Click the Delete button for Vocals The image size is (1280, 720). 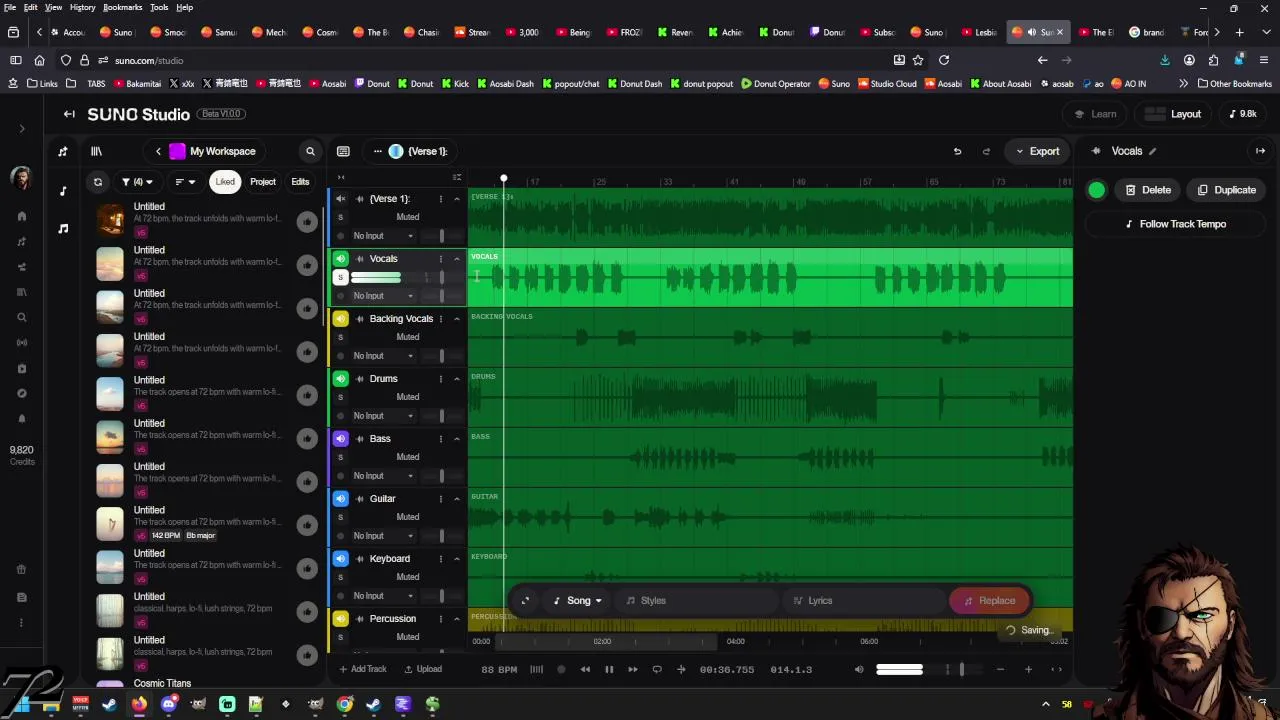(x=1148, y=190)
